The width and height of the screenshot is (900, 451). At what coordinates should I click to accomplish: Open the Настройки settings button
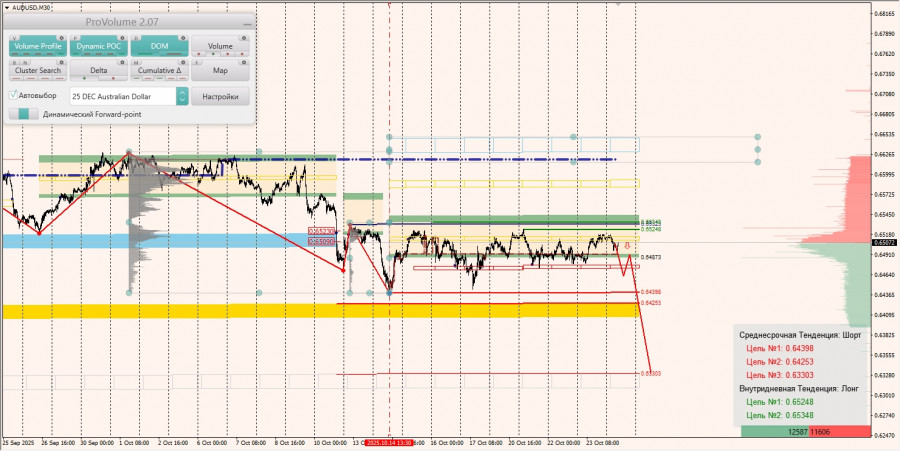(x=220, y=96)
